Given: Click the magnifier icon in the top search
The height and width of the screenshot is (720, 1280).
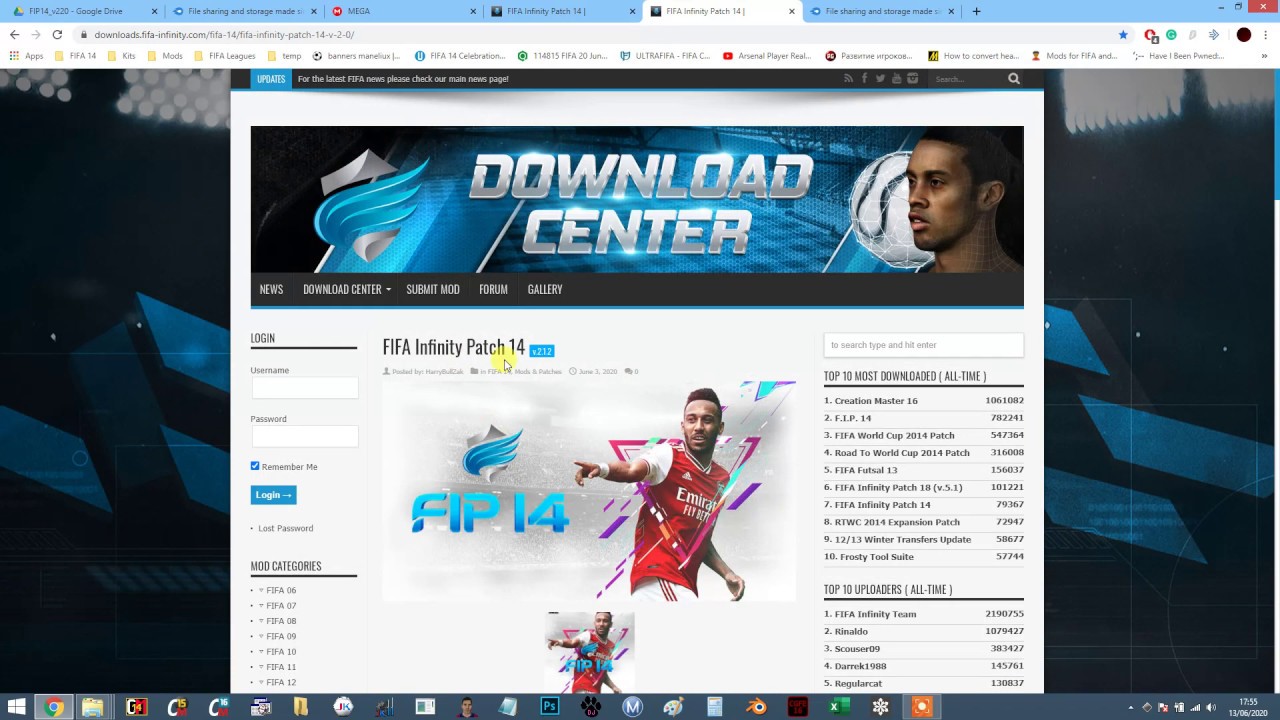Looking at the screenshot, I should point(1013,78).
